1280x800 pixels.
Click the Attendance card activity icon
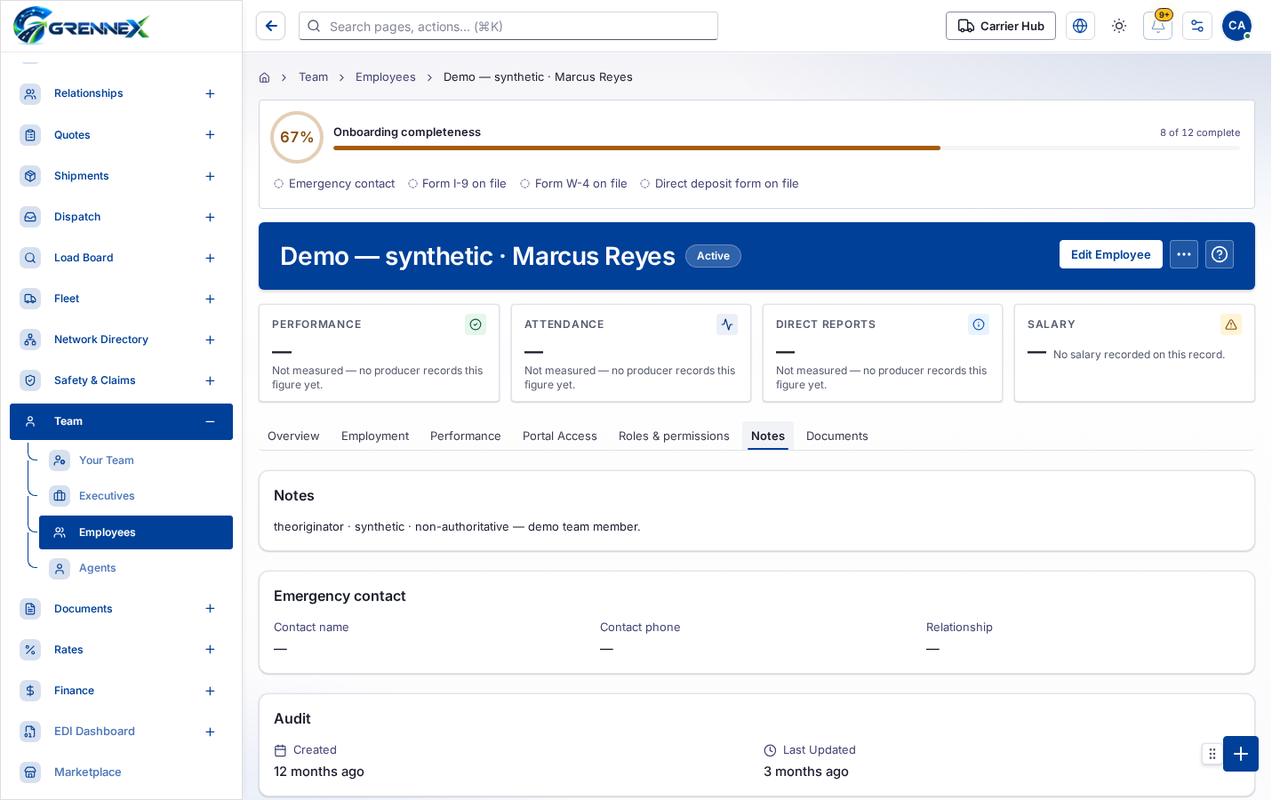727,324
